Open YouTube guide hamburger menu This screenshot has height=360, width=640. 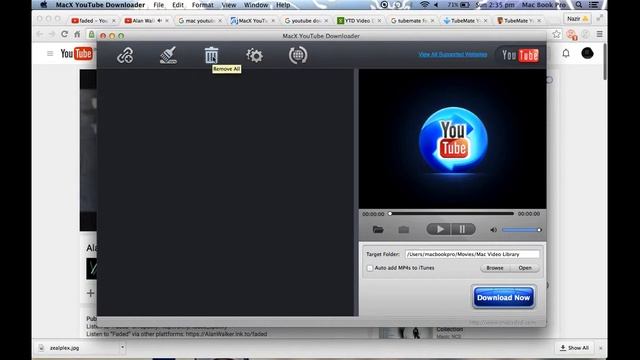pos(50,53)
